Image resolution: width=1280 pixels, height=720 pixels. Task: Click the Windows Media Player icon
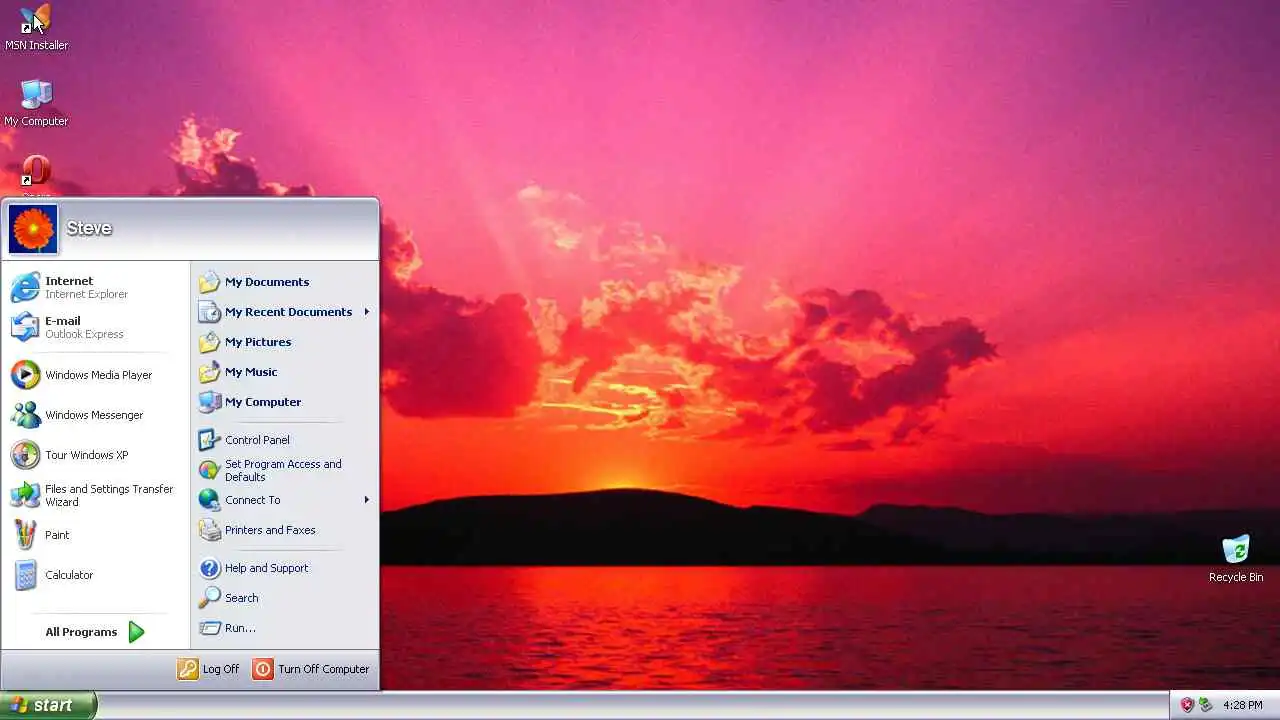(25, 375)
